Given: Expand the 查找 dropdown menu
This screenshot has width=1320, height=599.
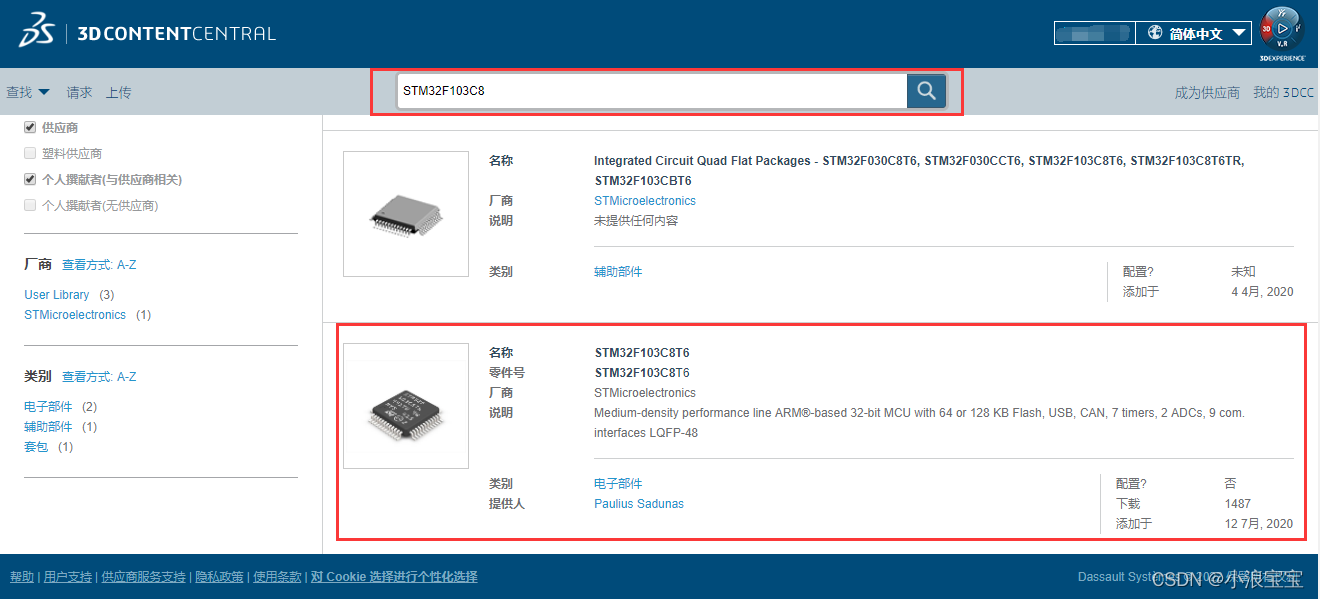Looking at the screenshot, I should pos(28,92).
